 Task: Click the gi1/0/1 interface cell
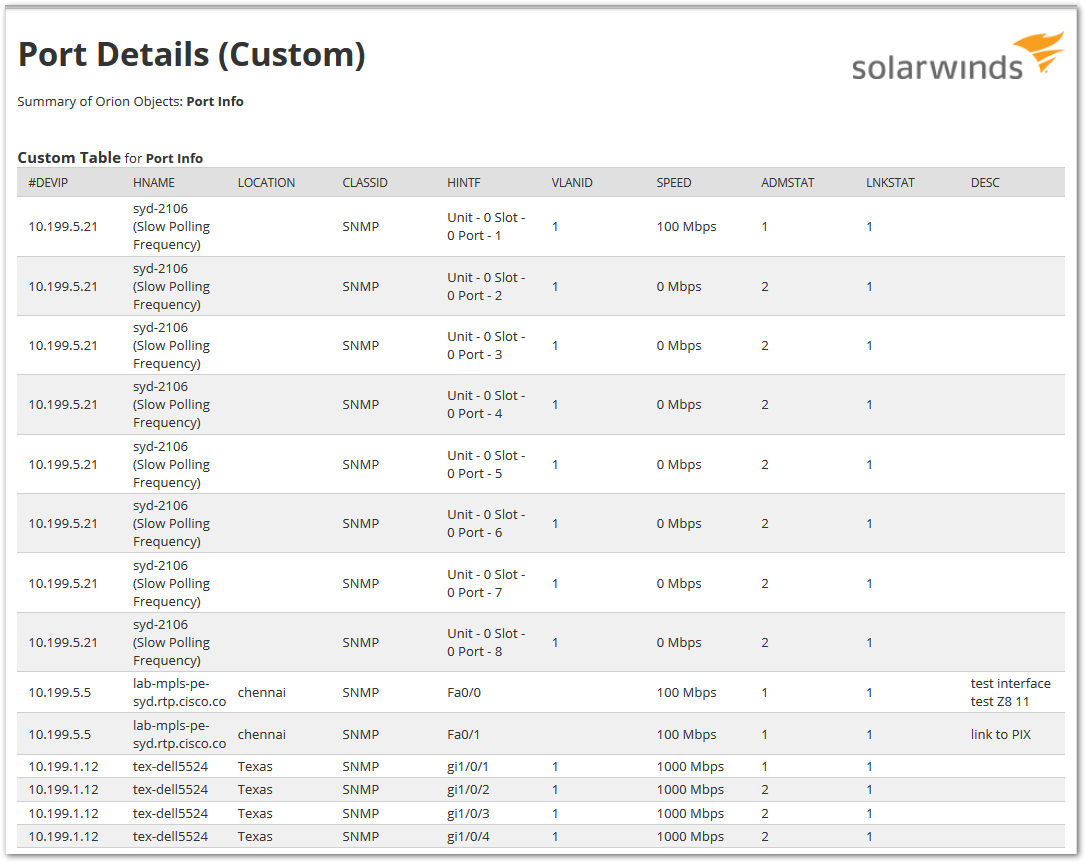tap(468, 767)
